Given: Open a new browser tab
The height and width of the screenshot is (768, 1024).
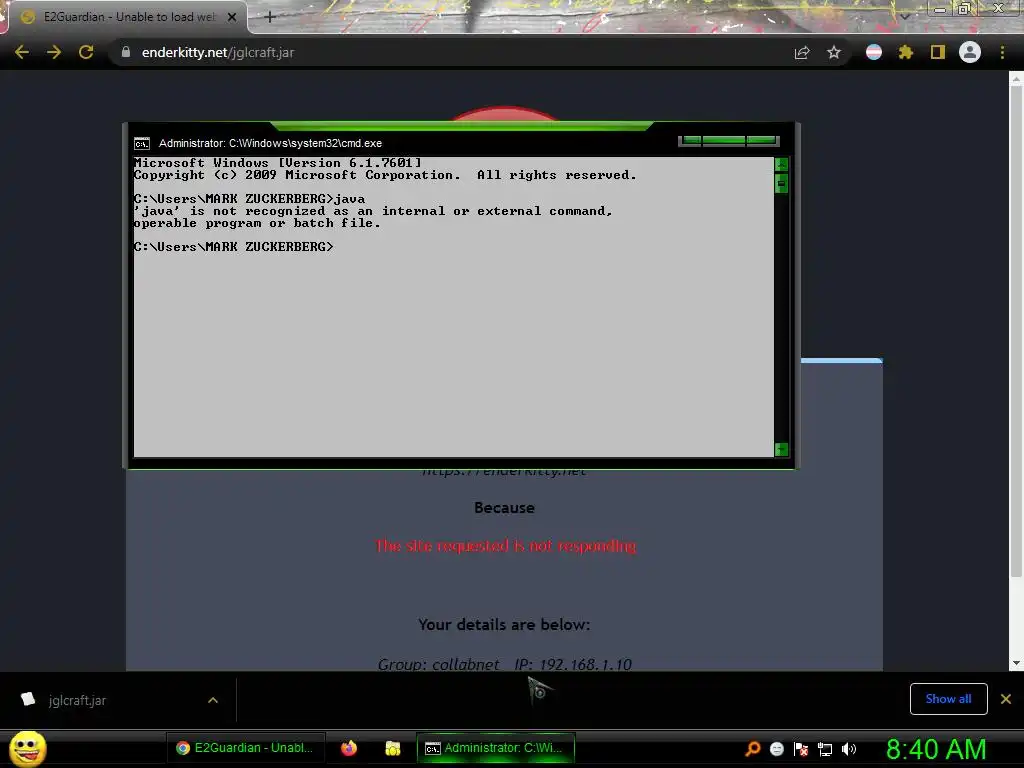Looking at the screenshot, I should click(x=270, y=17).
